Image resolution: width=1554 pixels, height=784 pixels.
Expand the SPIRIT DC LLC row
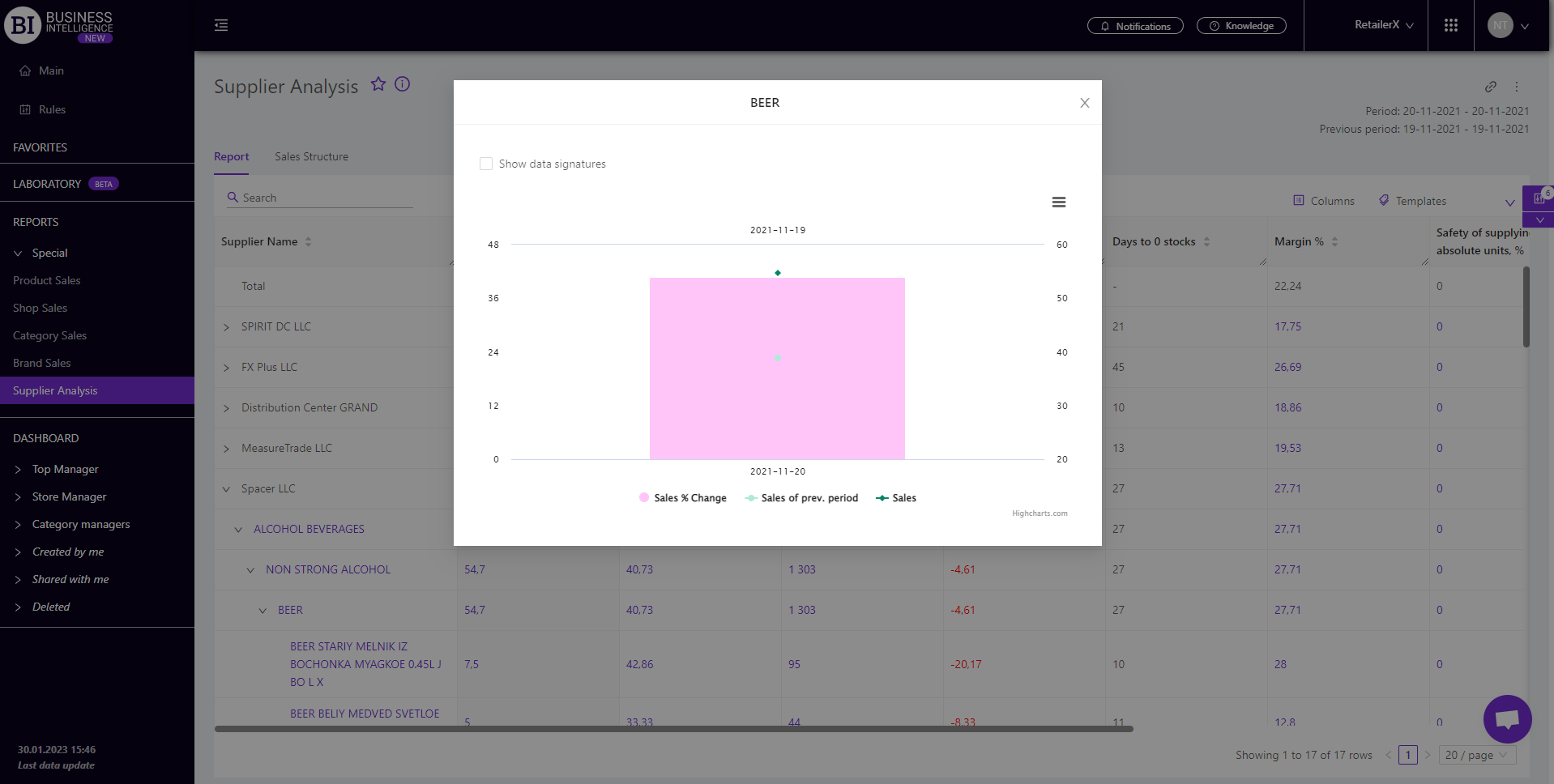click(x=227, y=327)
